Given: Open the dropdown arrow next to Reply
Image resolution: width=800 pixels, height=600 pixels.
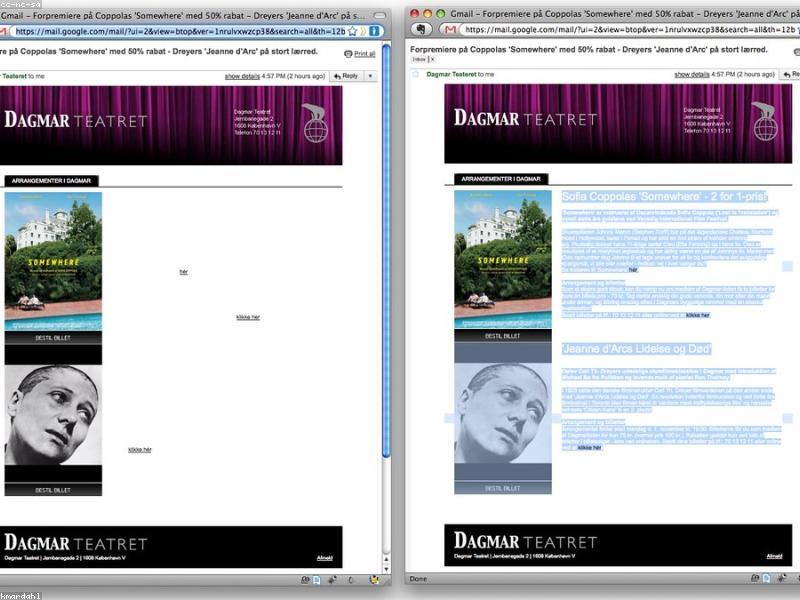Looking at the screenshot, I should [x=370, y=76].
